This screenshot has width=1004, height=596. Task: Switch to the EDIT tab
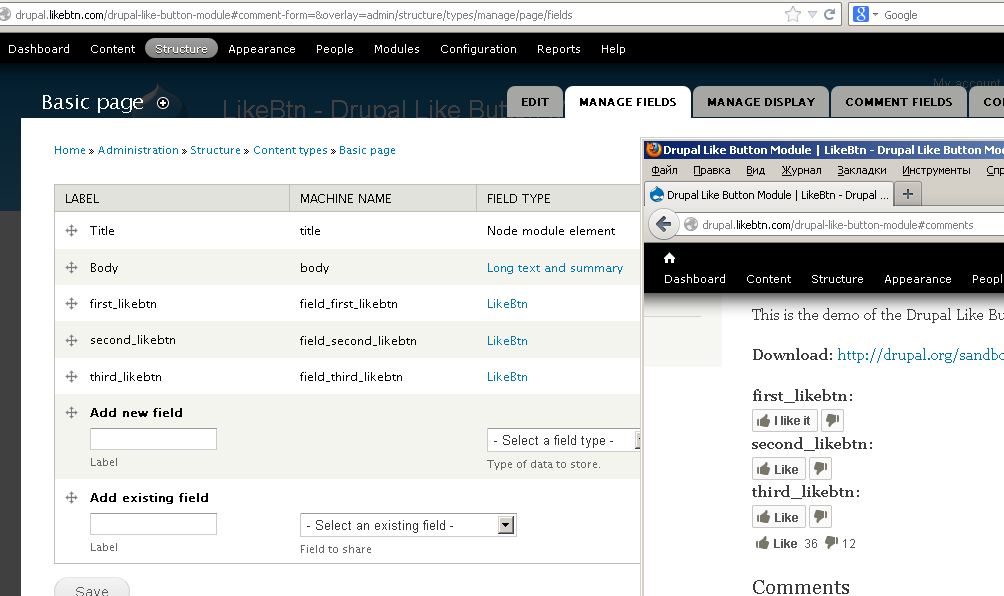(535, 102)
